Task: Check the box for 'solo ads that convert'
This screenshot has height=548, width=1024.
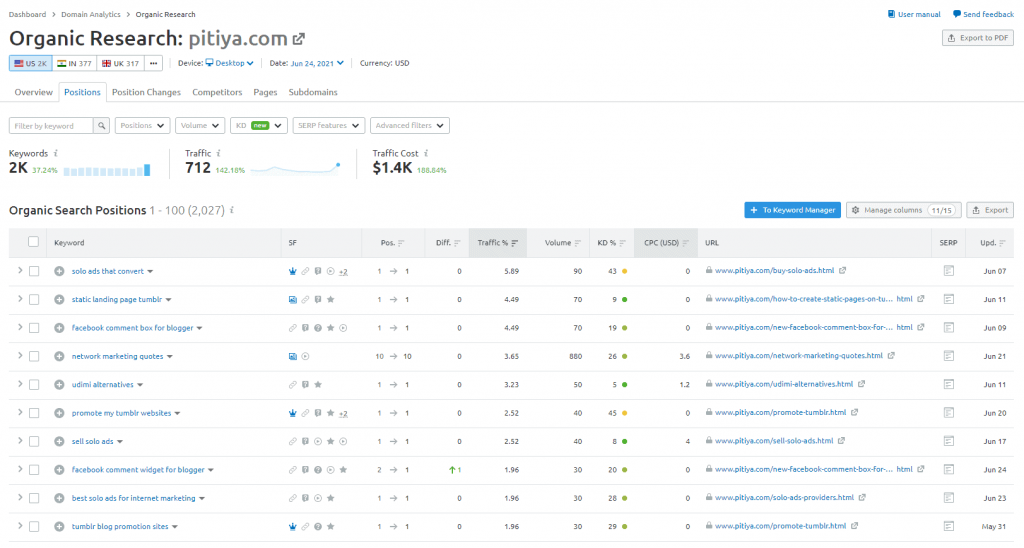Action: click(34, 271)
